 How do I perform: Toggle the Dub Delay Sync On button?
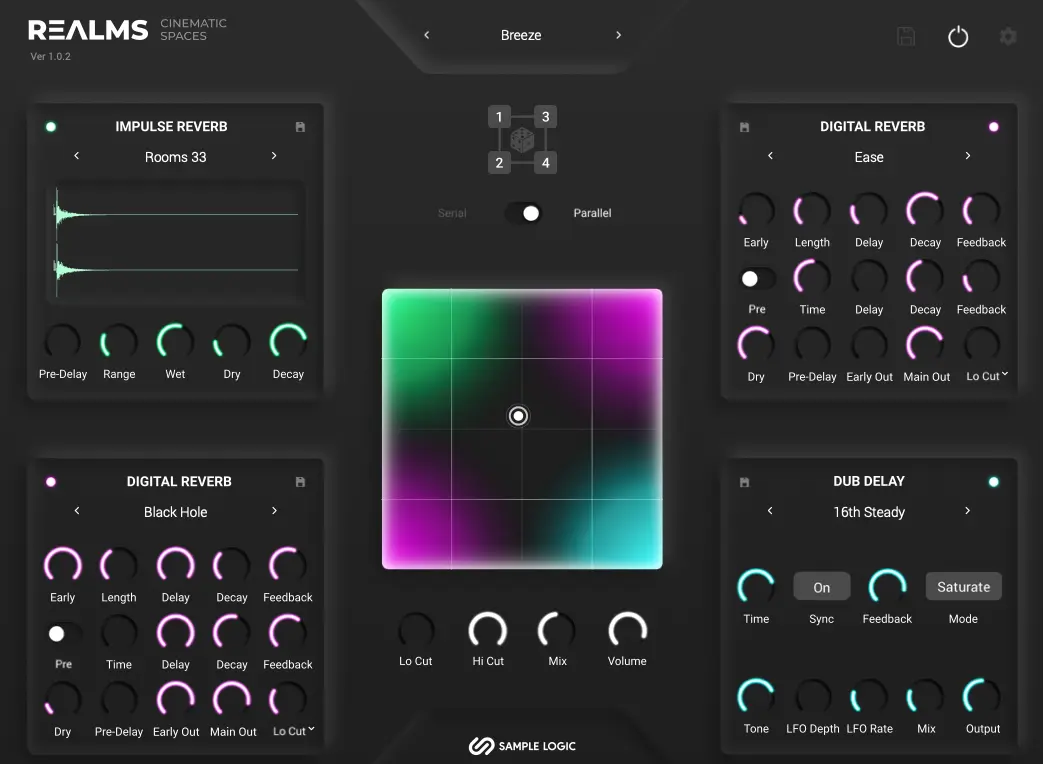click(821, 587)
